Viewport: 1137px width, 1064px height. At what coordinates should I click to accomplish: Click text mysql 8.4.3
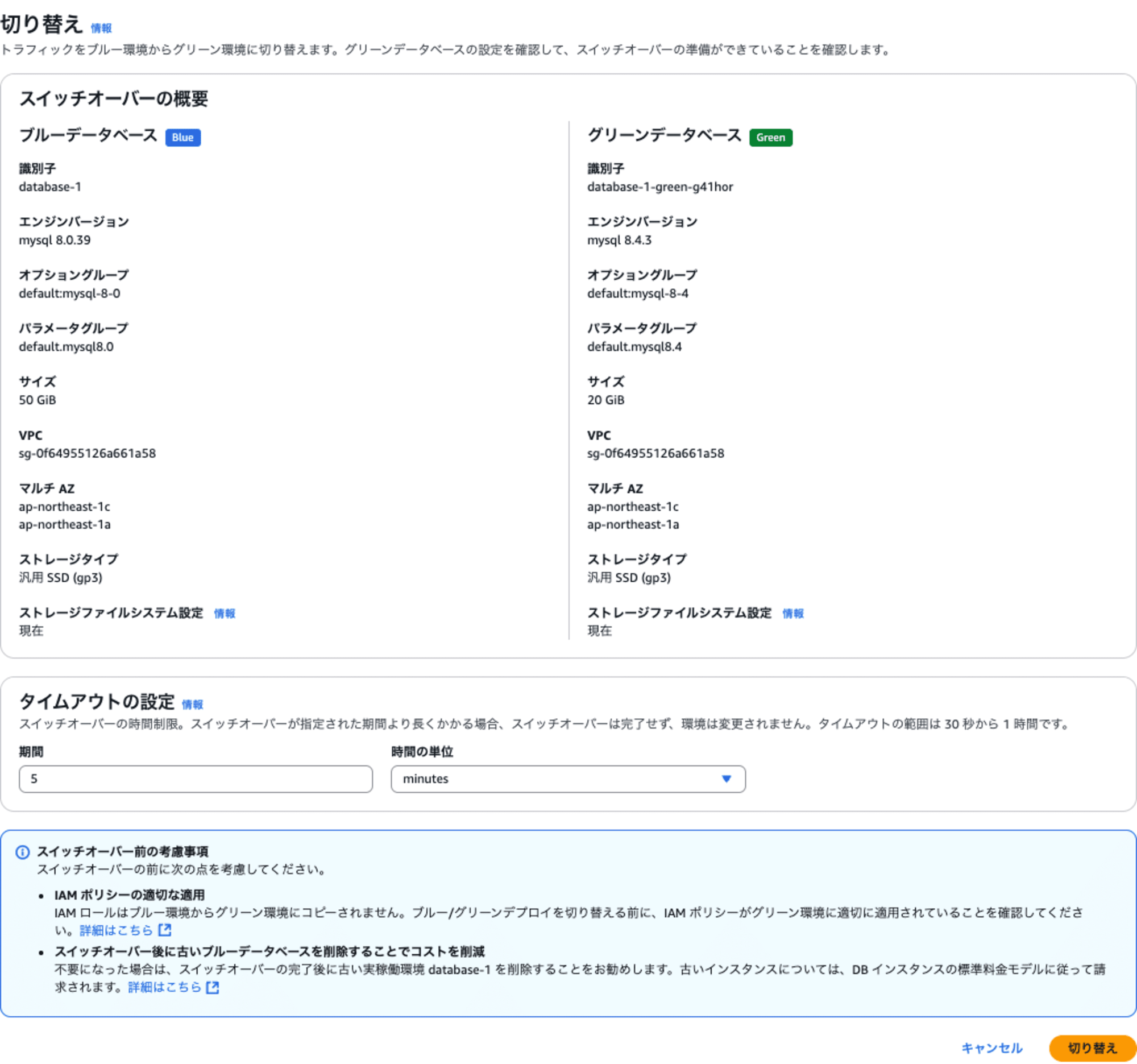[x=620, y=239]
